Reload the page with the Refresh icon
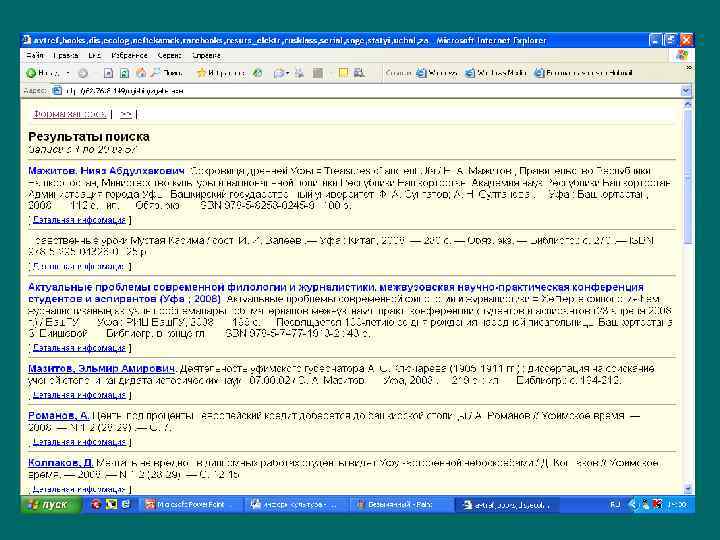This screenshot has height=540, width=720. tap(124, 73)
